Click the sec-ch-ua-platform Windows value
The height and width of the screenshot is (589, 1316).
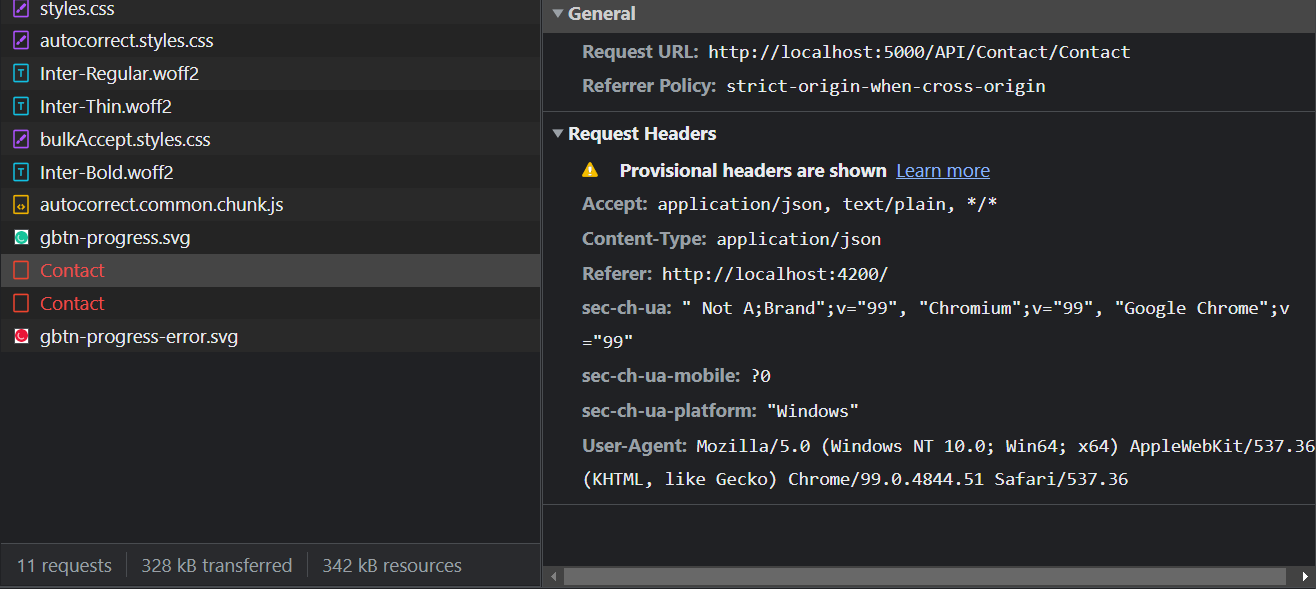pyautogui.click(x=813, y=411)
